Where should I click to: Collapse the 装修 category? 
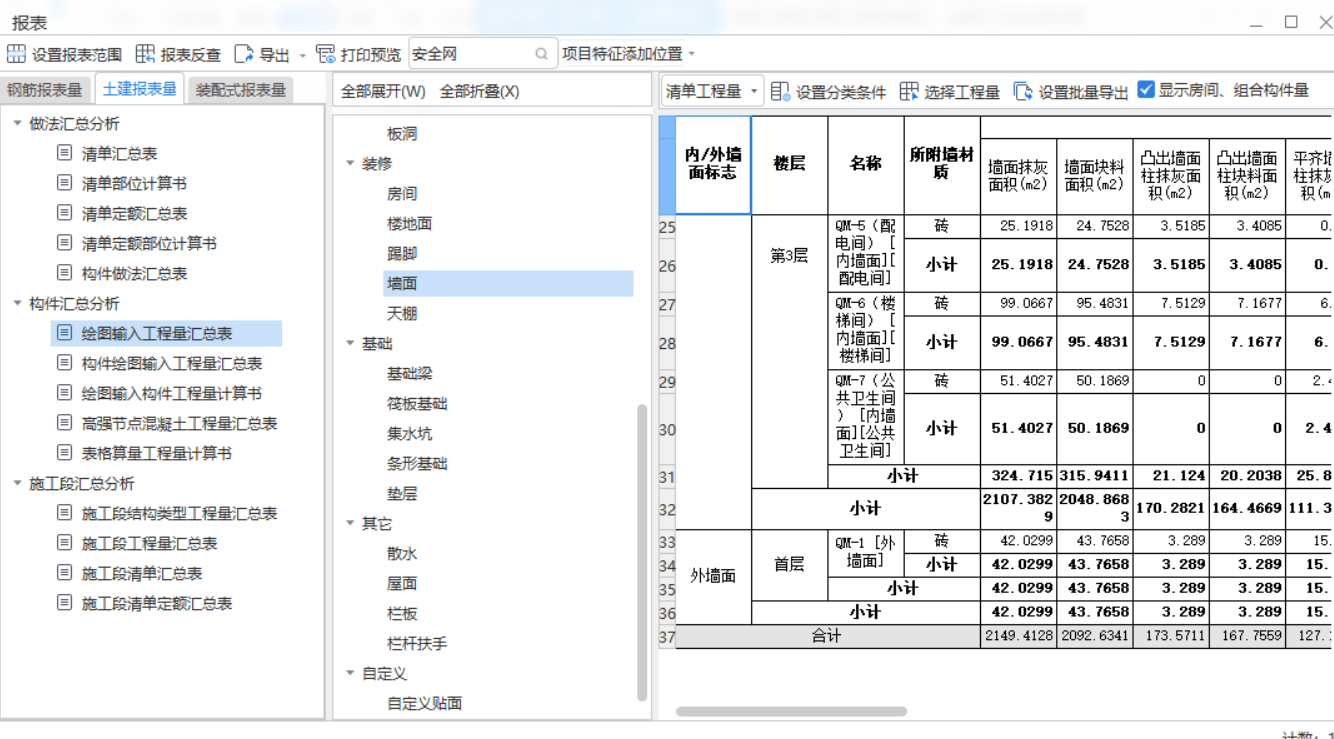click(x=350, y=163)
